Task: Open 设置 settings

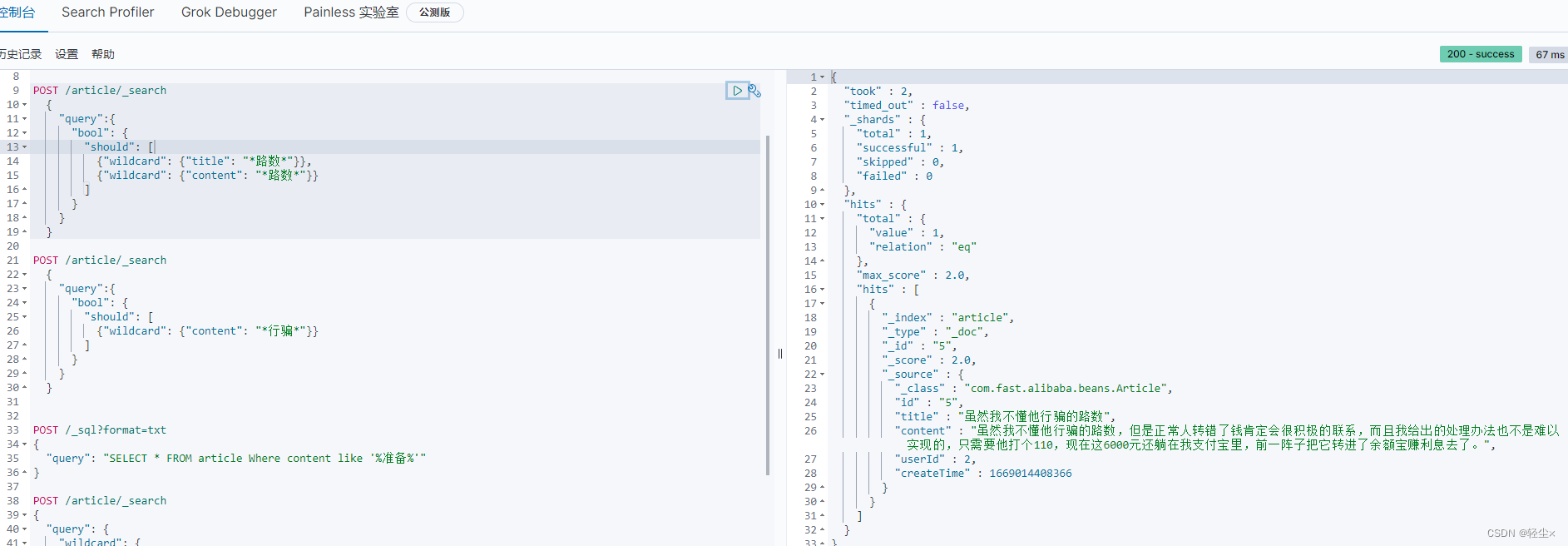Action: [x=67, y=54]
